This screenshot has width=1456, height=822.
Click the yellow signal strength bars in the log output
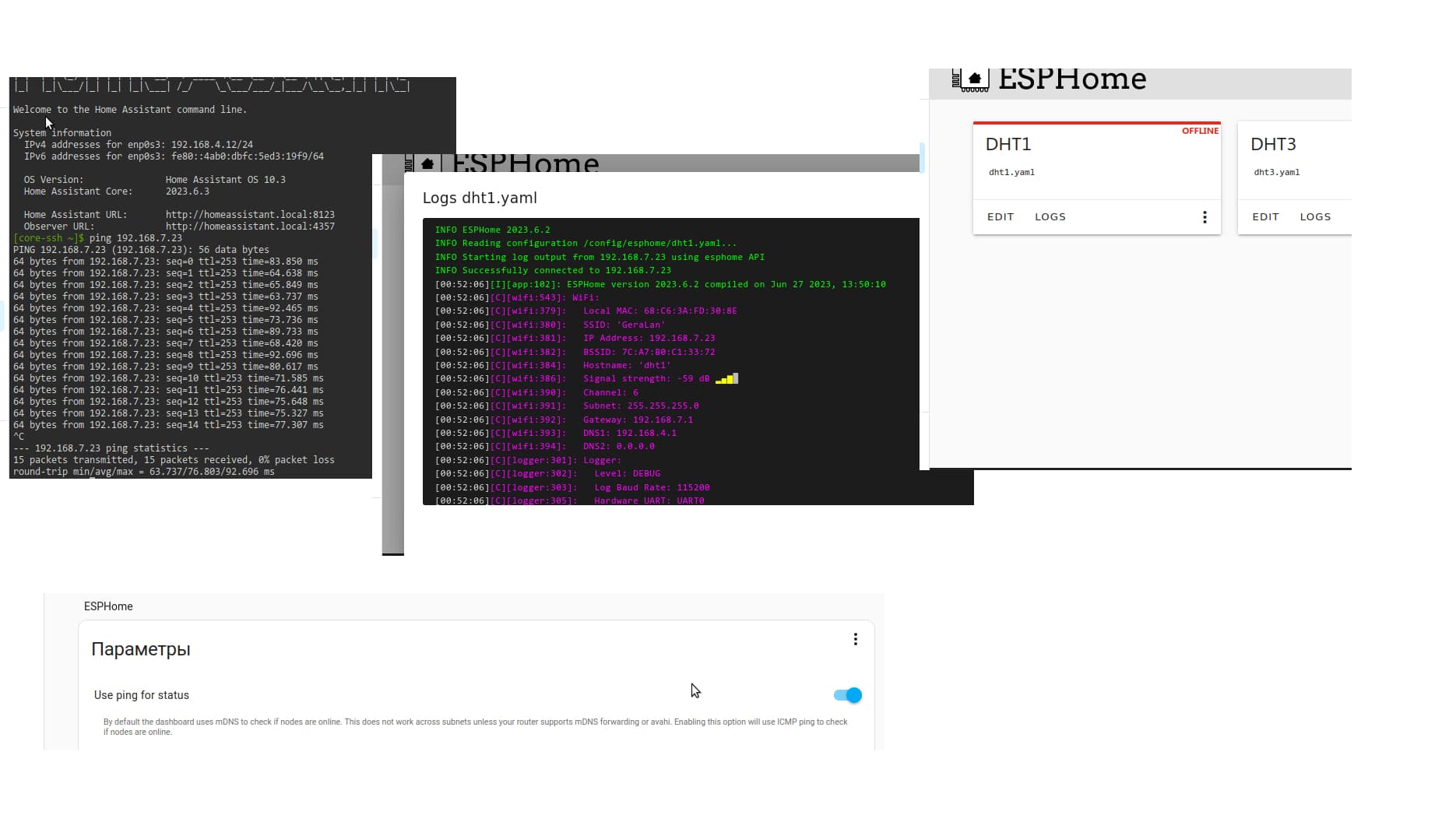[726, 379]
